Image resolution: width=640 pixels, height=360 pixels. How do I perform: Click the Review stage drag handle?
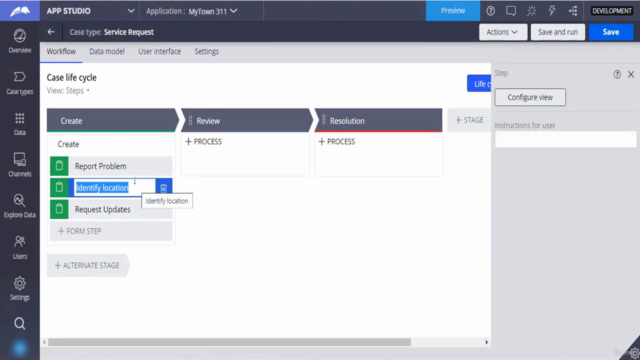190,120
